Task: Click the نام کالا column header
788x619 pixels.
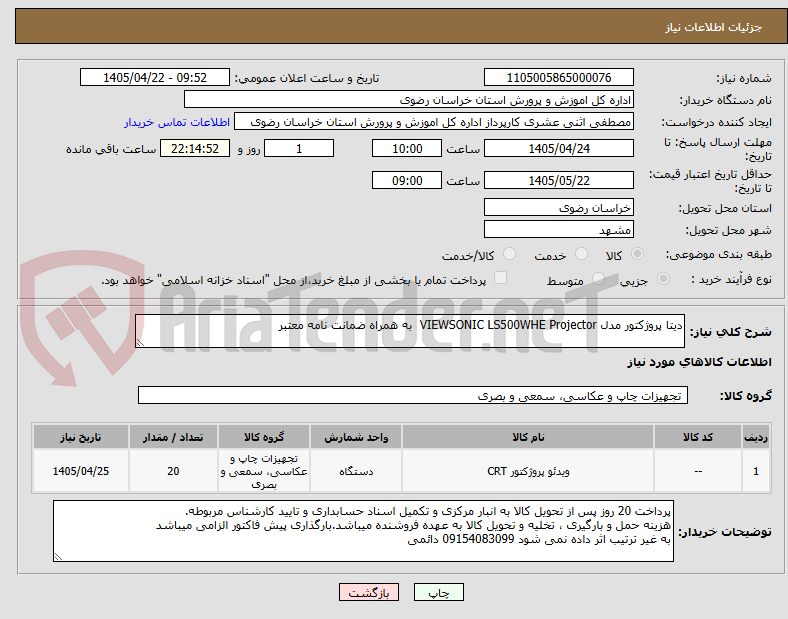Action: (x=528, y=437)
